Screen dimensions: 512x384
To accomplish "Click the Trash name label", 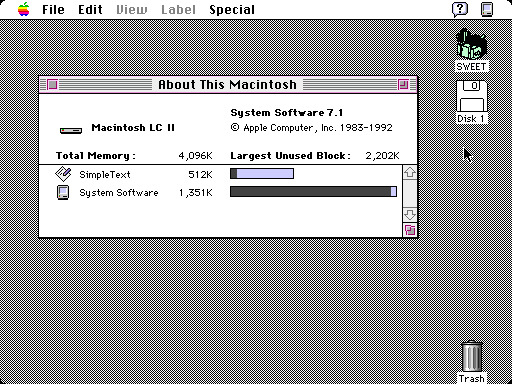I will click(x=471, y=378).
